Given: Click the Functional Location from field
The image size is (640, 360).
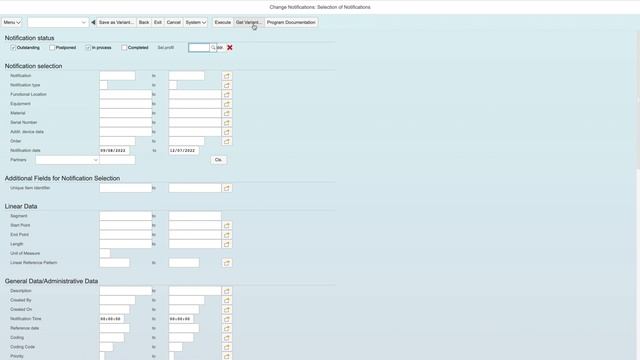Looking at the screenshot, I should point(126,95).
